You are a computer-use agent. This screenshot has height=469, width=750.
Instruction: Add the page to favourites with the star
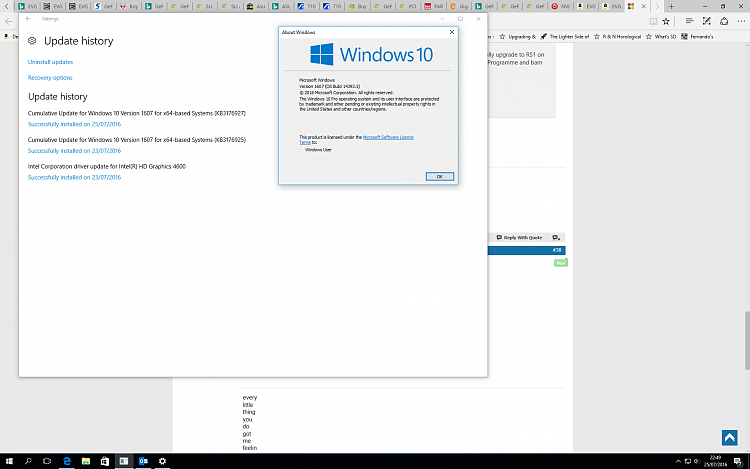(x=666, y=21)
